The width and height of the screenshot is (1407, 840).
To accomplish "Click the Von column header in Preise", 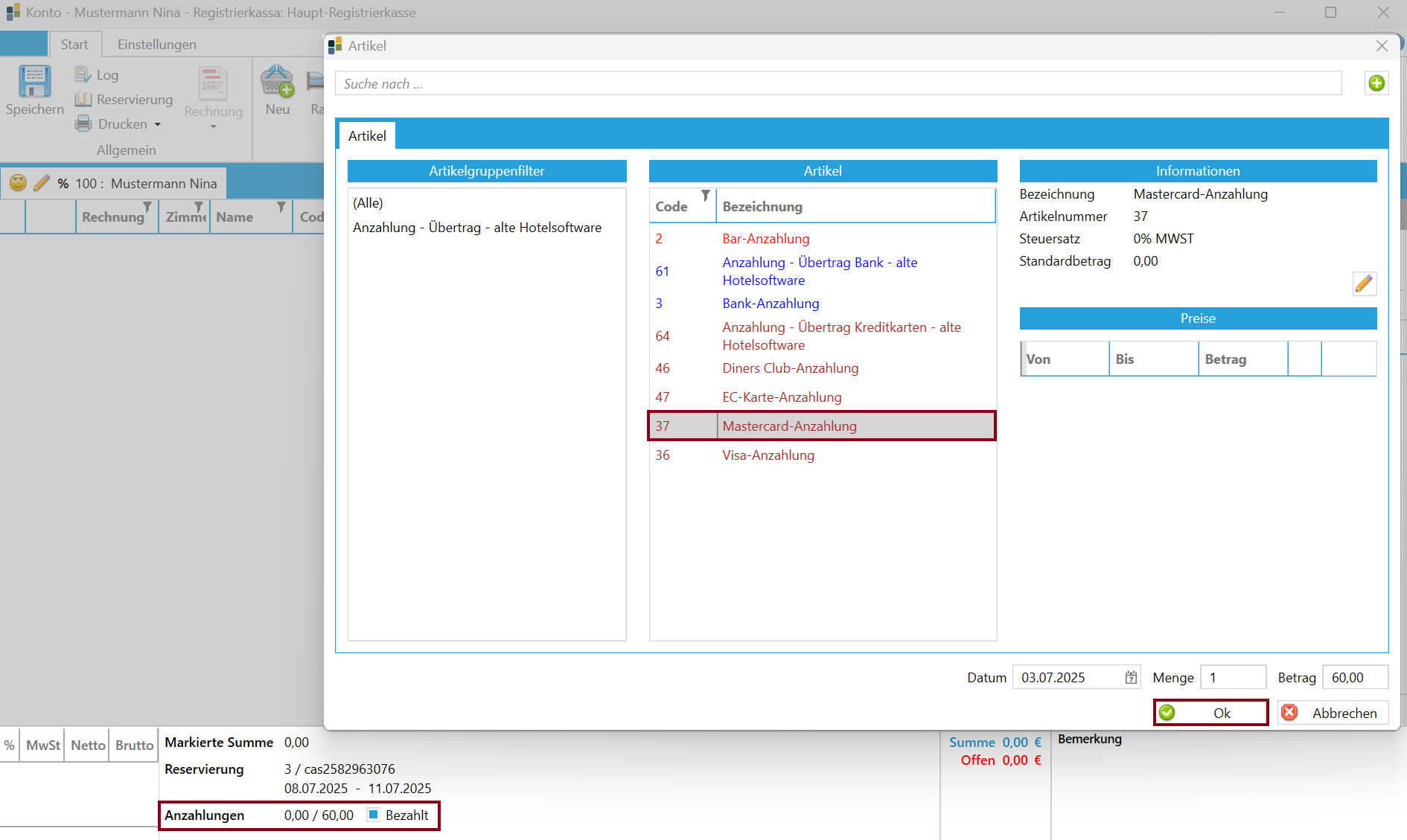I will pyautogui.click(x=1065, y=359).
